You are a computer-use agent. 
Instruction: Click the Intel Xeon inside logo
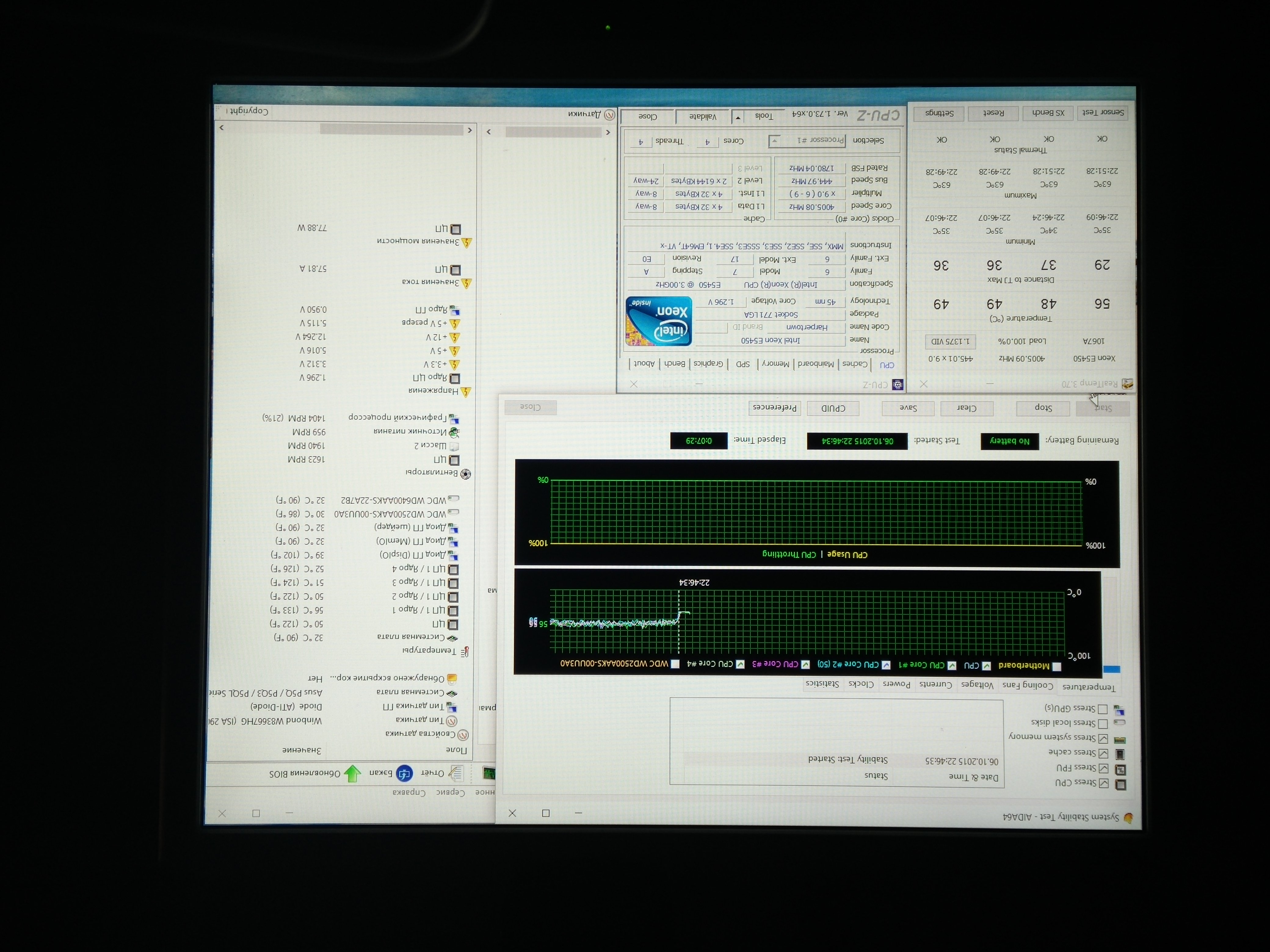click(659, 321)
